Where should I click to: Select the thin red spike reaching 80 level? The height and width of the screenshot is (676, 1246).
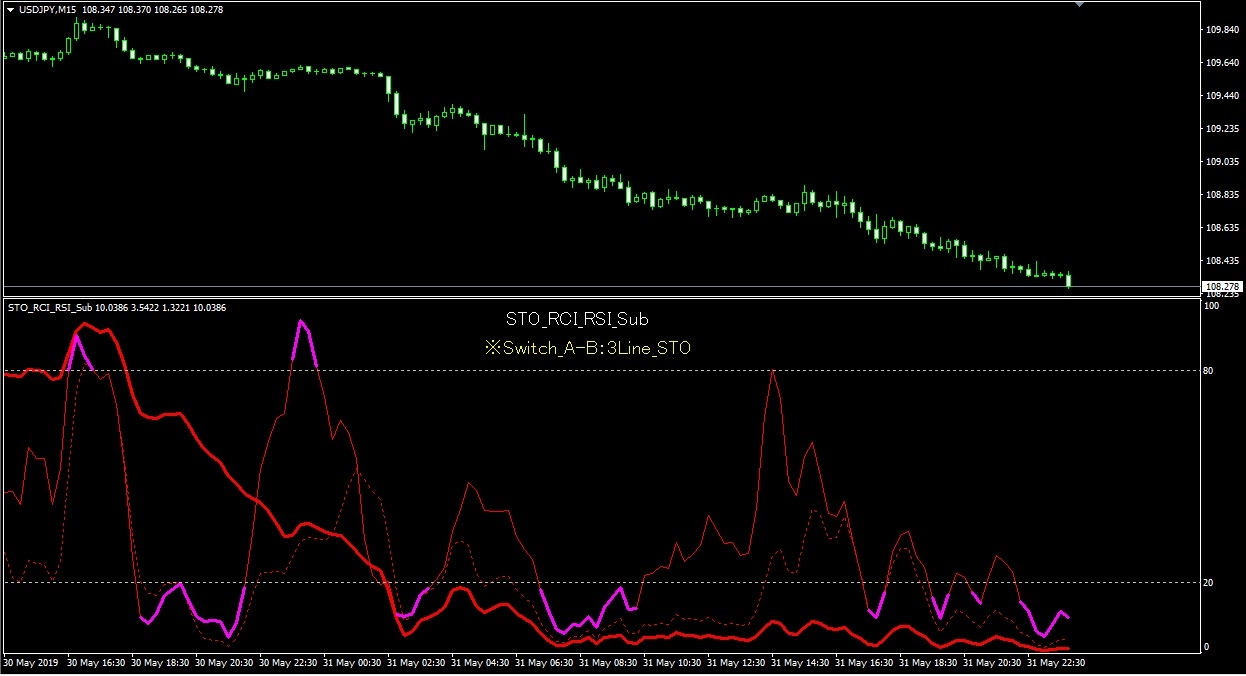click(773, 420)
